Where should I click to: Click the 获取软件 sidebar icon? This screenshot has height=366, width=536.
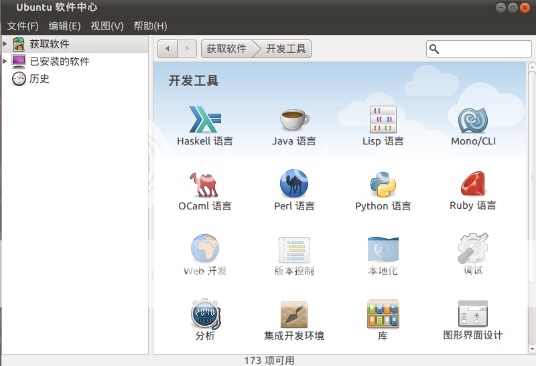18,44
